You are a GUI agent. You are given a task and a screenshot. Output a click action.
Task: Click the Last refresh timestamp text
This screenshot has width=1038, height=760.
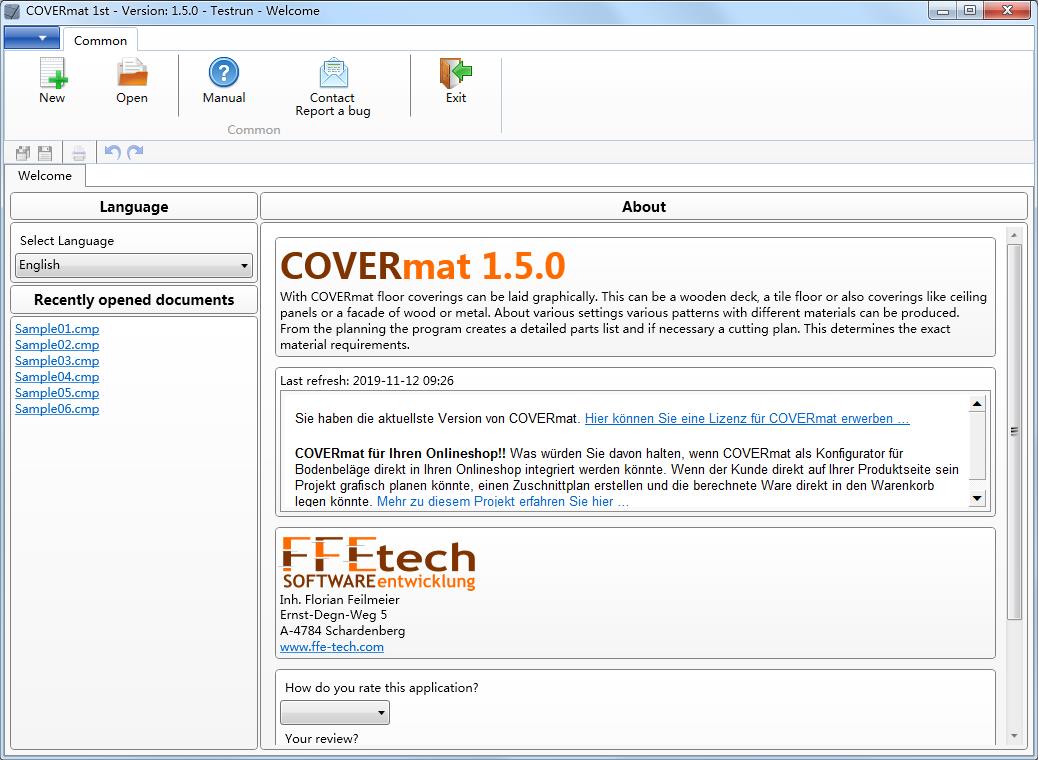pos(367,381)
